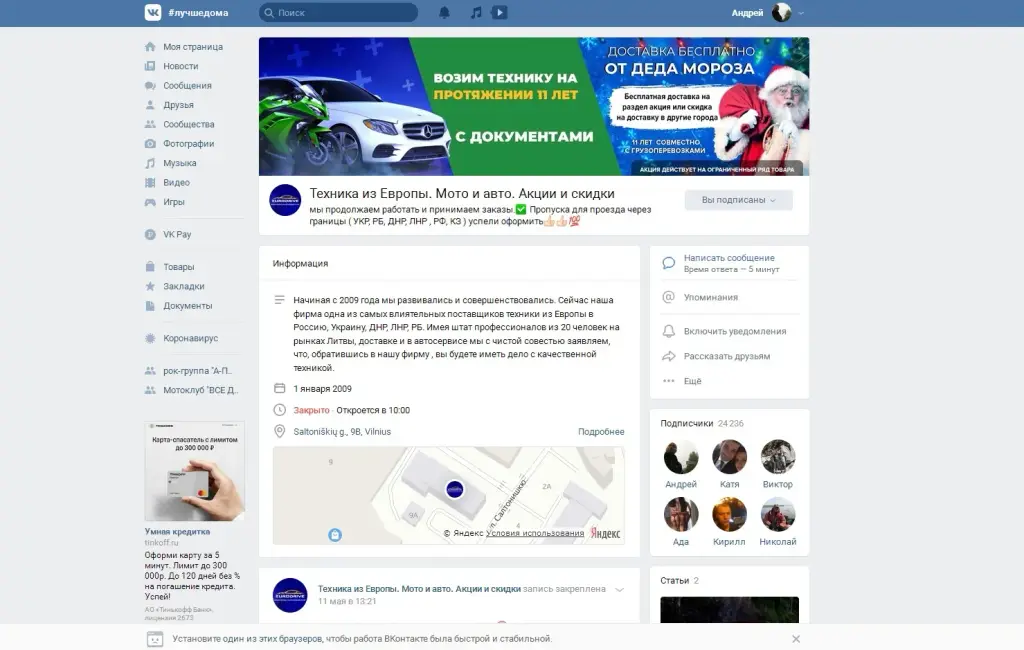Click the VK logo in header
Screen dimensions: 1024x650
(153, 12)
